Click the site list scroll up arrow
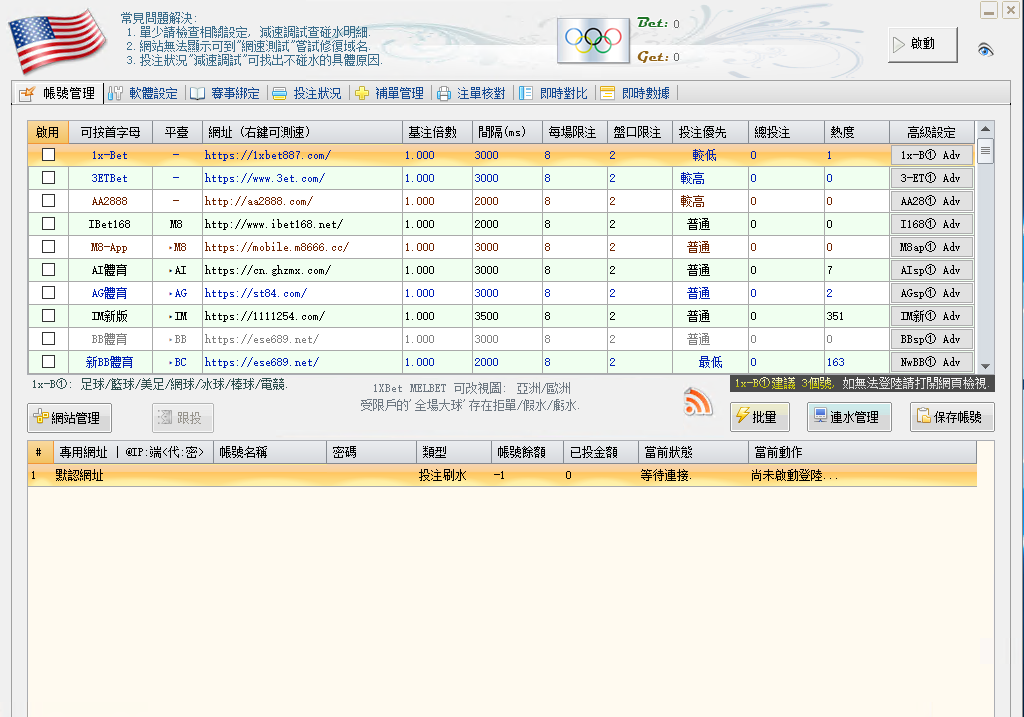 click(985, 128)
